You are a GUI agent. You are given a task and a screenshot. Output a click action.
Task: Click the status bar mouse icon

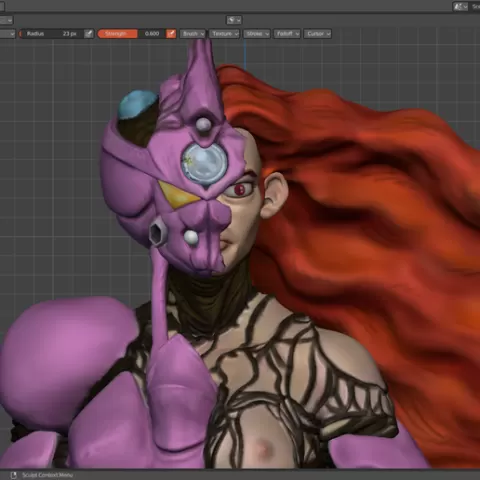pyautogui.click(x=14, y=475)
